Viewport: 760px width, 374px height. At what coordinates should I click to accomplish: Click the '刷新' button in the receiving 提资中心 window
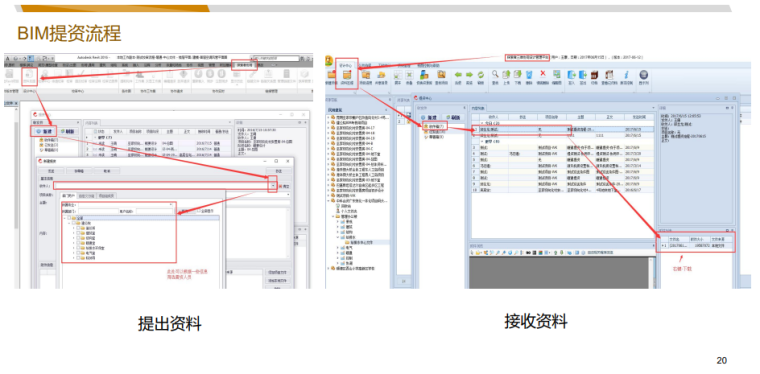click(454, 117)
